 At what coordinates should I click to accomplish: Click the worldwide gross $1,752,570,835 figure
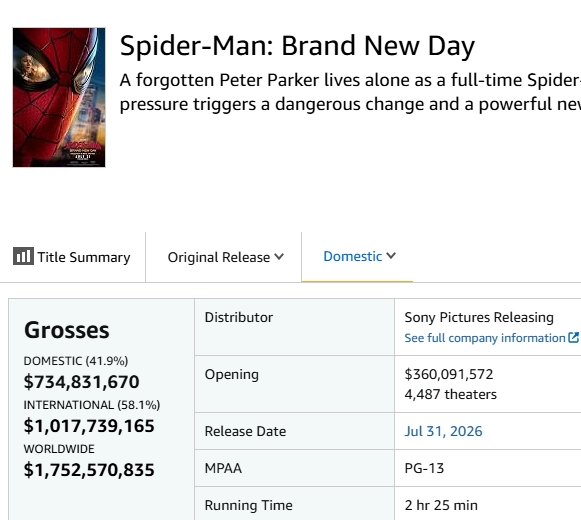(89, 470)
